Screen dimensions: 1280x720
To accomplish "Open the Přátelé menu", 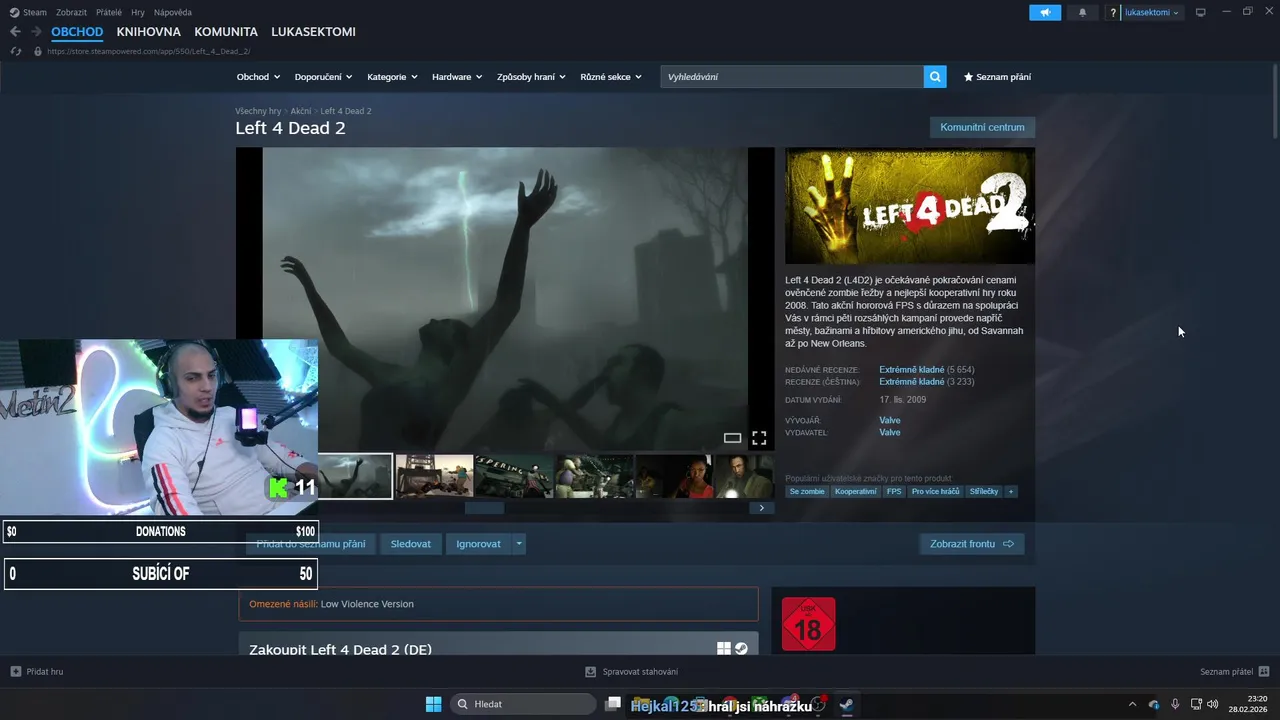I will [x=109, y=13].
